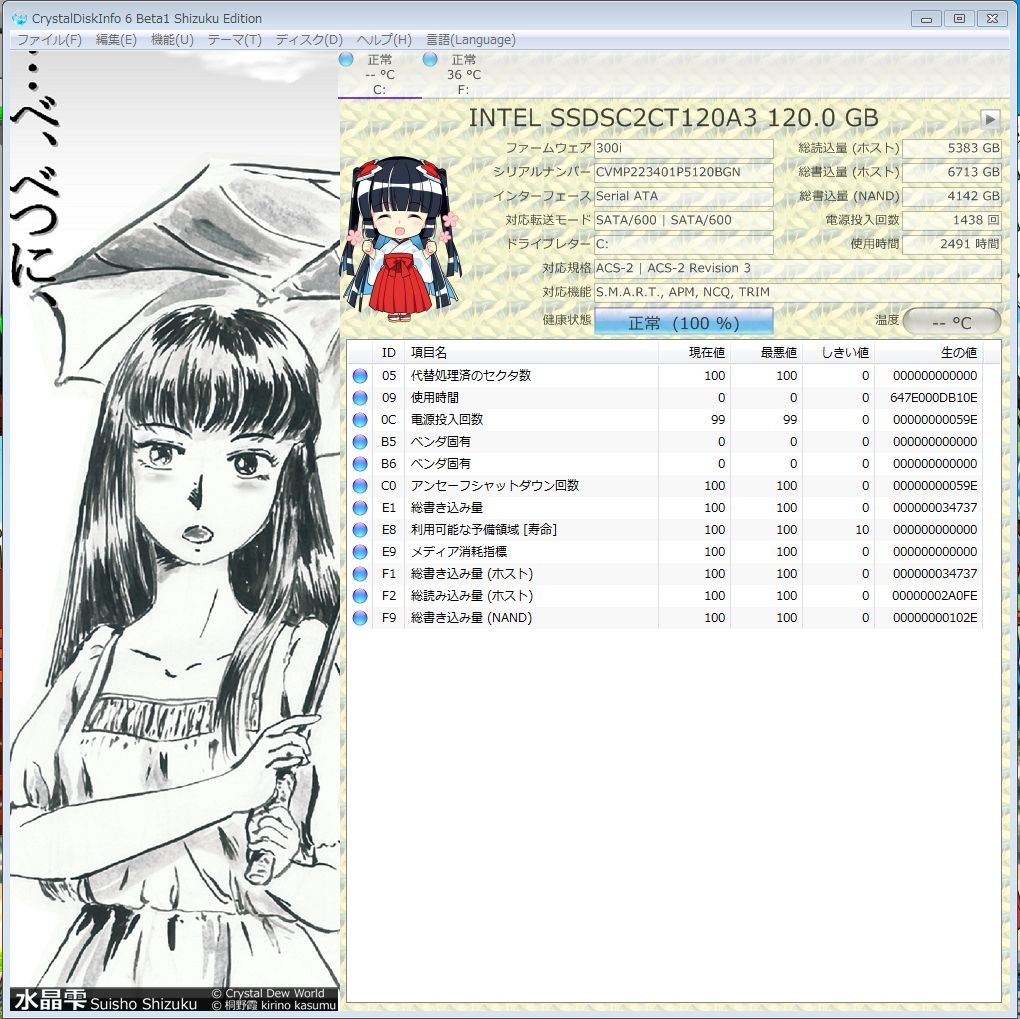Click raw value 00000002A0FE

935,595
